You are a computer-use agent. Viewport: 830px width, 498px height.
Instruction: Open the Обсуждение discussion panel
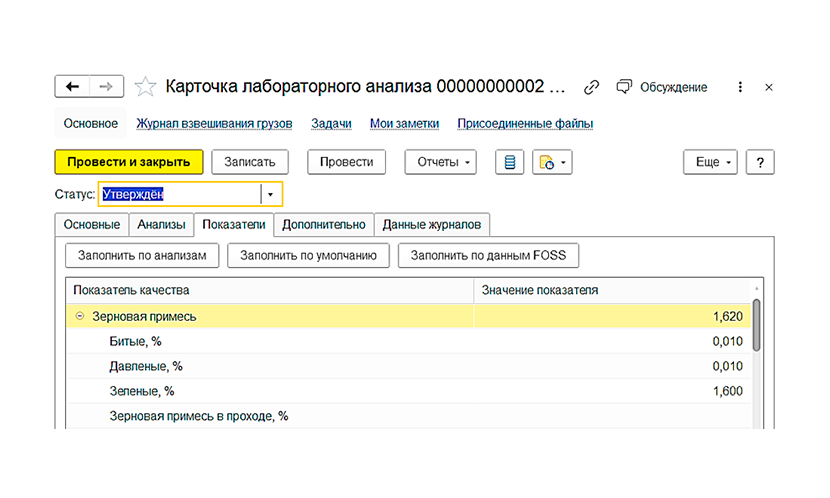click(x=662, y=87)
